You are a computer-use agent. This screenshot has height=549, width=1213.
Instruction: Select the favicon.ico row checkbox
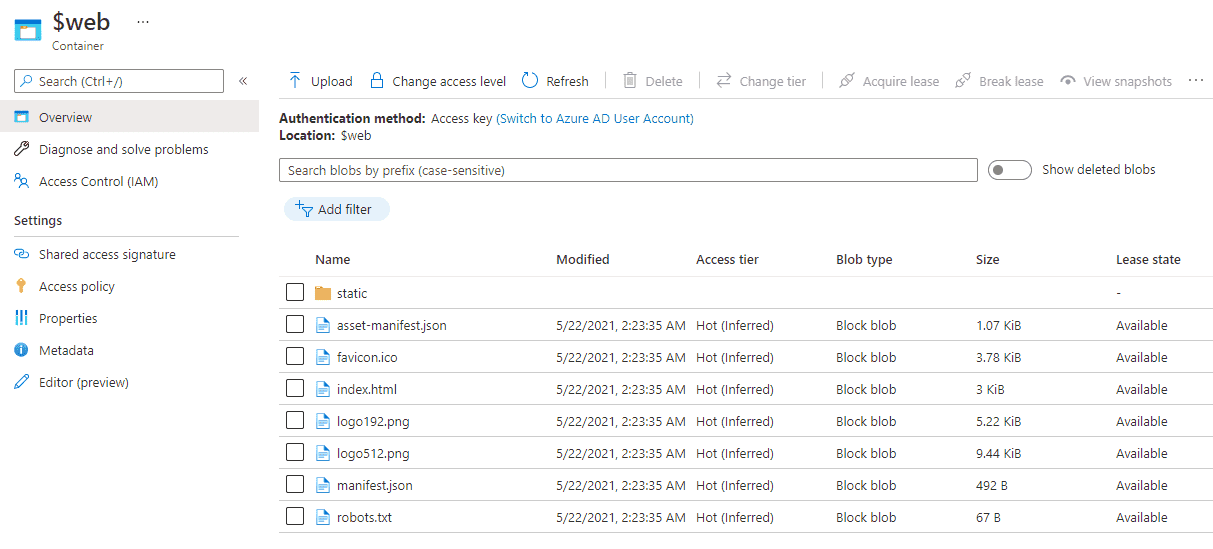(295, 356)
